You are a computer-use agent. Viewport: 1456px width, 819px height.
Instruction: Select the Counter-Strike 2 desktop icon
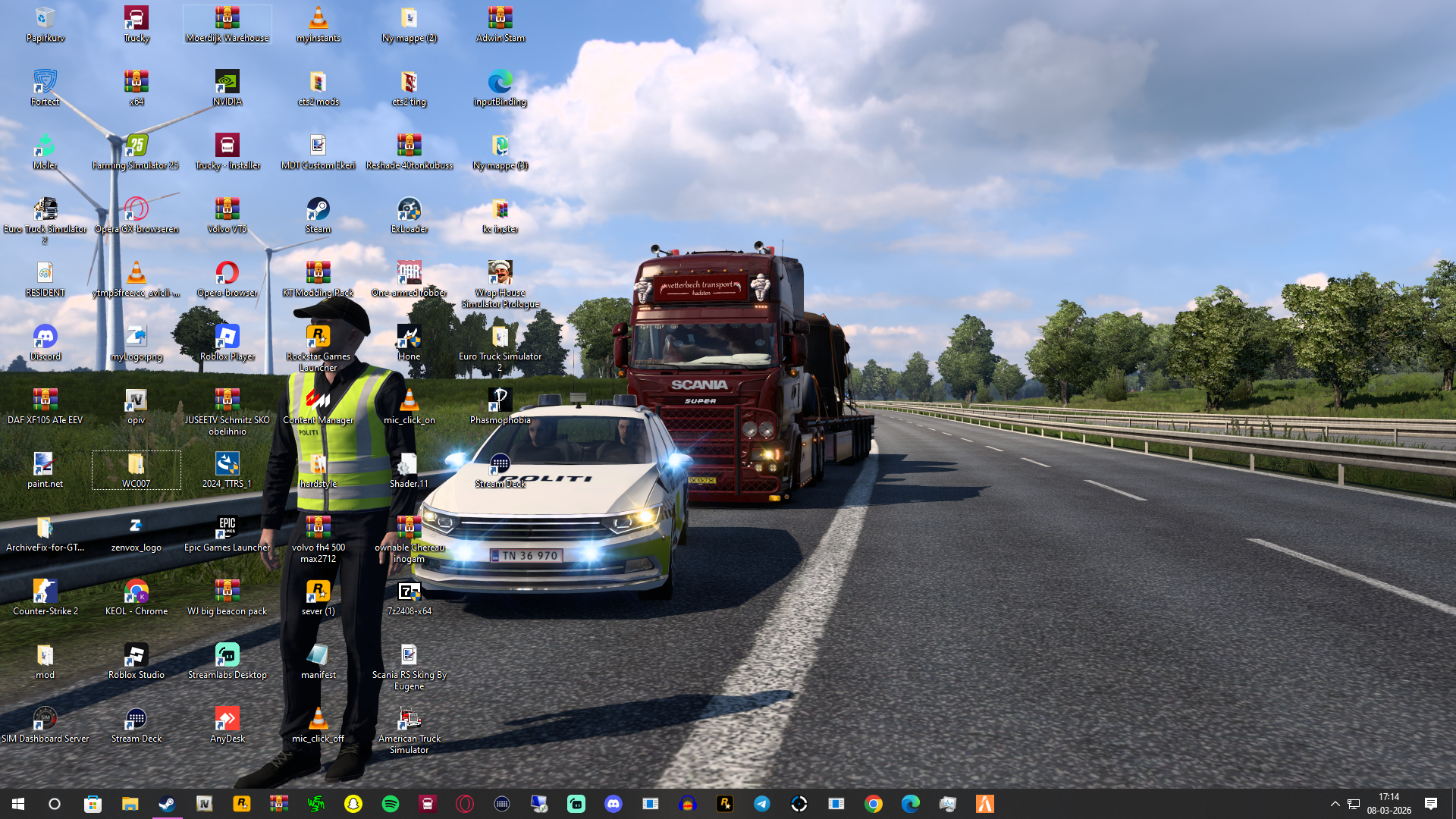coord(45,592)
